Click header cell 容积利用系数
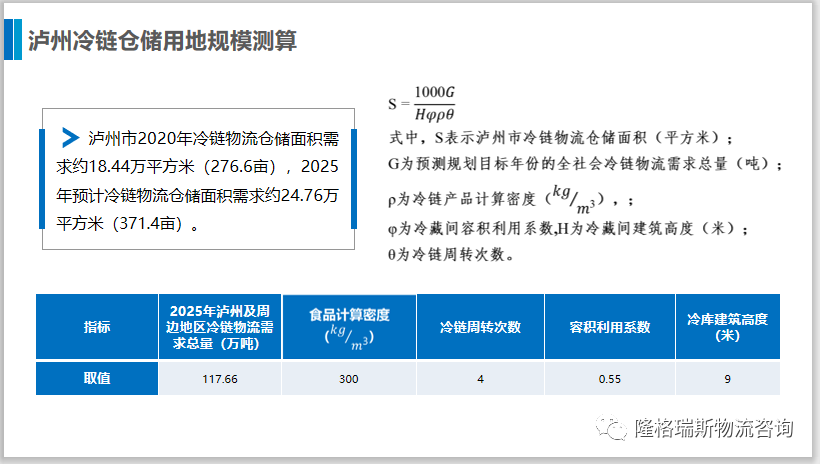The image size is (820, 464). [610, 327]
